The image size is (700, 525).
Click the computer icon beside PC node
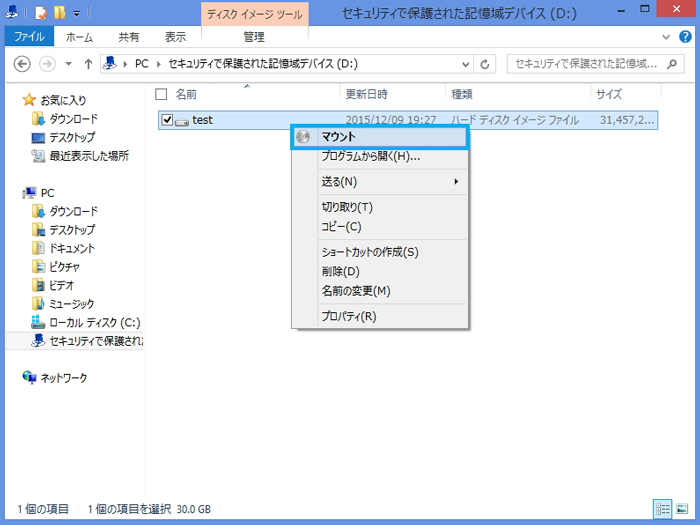(29, 193)
